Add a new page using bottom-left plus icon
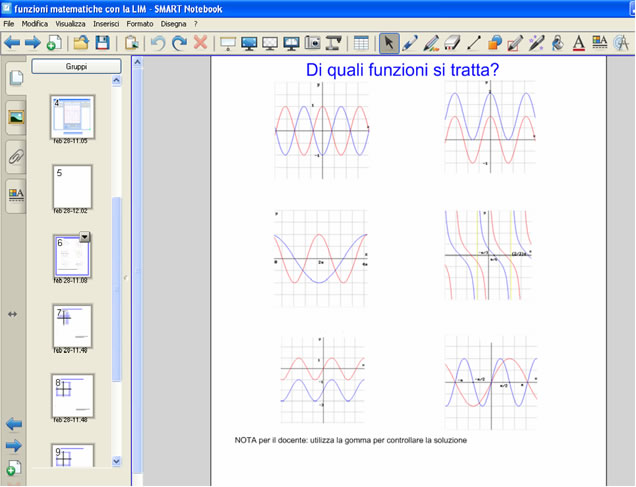The height and width of the screenshot is (487, 636). [13, 468]
